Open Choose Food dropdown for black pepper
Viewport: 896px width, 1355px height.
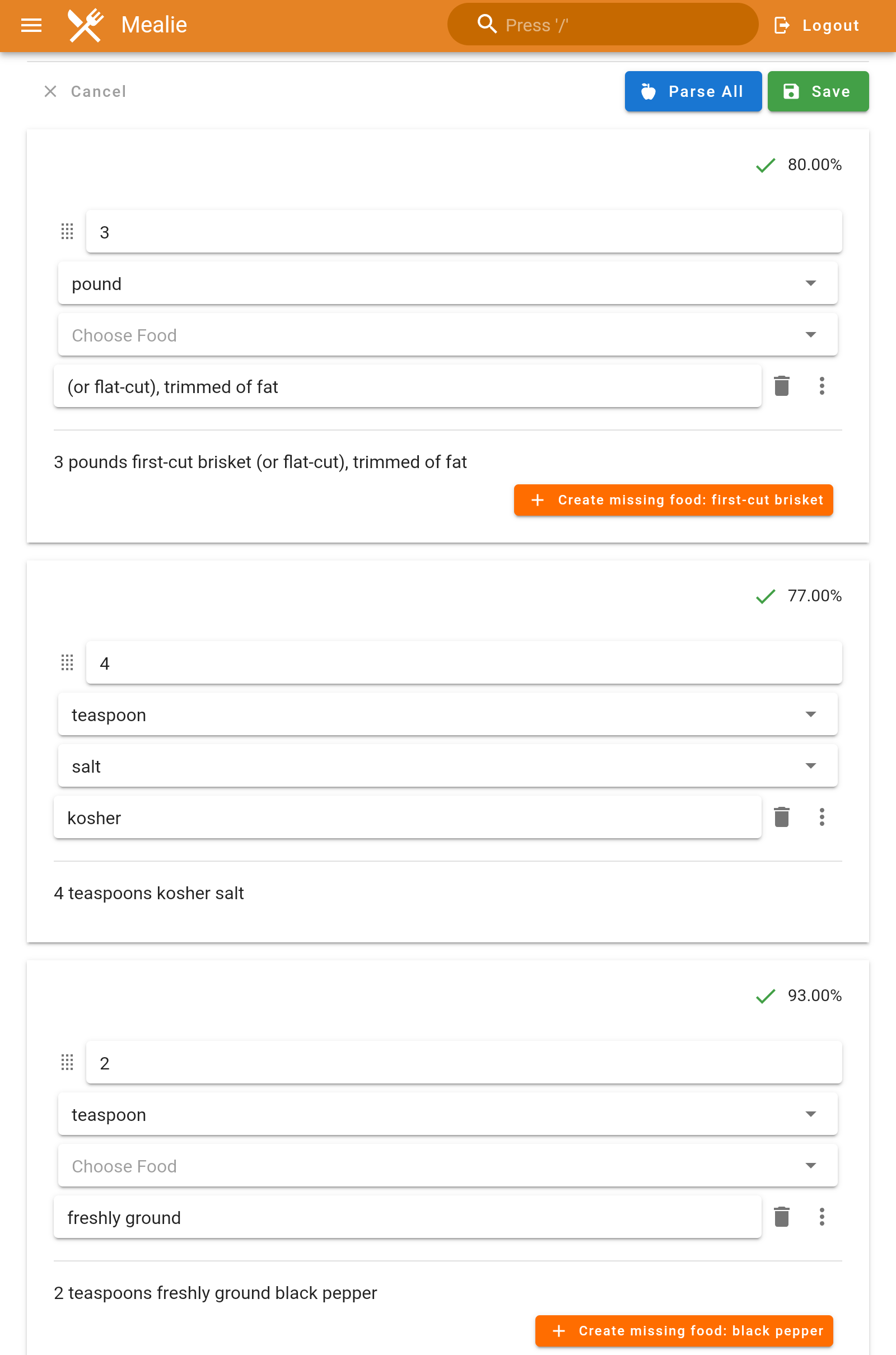tap(810, 1166)
